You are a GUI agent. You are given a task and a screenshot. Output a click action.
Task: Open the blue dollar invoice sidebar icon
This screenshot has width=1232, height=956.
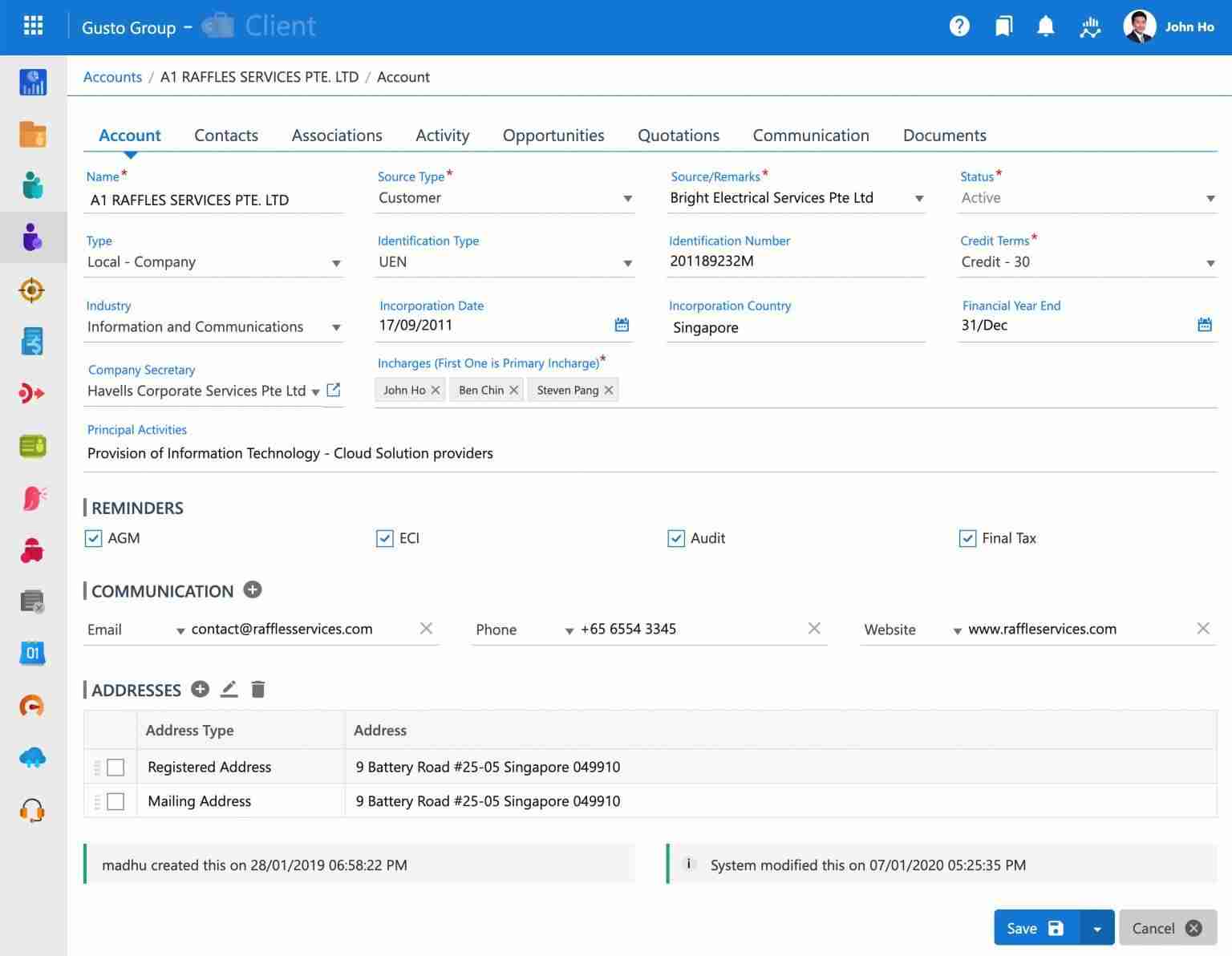(x=33, y=341)
